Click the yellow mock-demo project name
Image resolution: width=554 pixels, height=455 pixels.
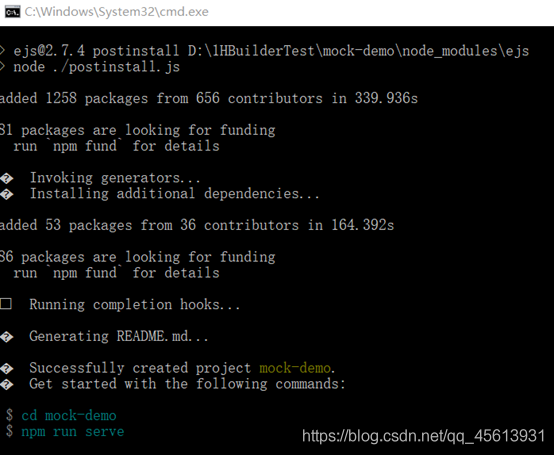coord(295,368)
